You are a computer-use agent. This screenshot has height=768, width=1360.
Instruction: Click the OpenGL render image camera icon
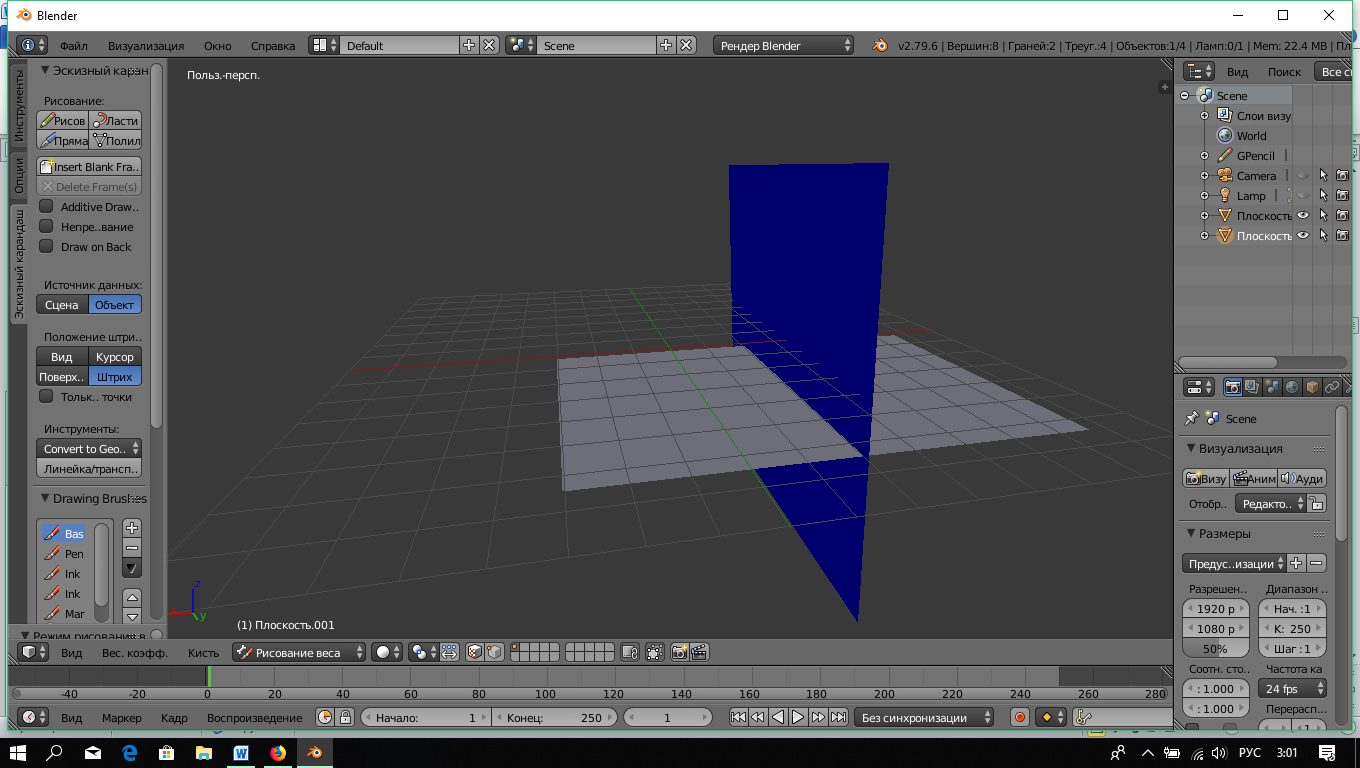(x=679, y=652)
